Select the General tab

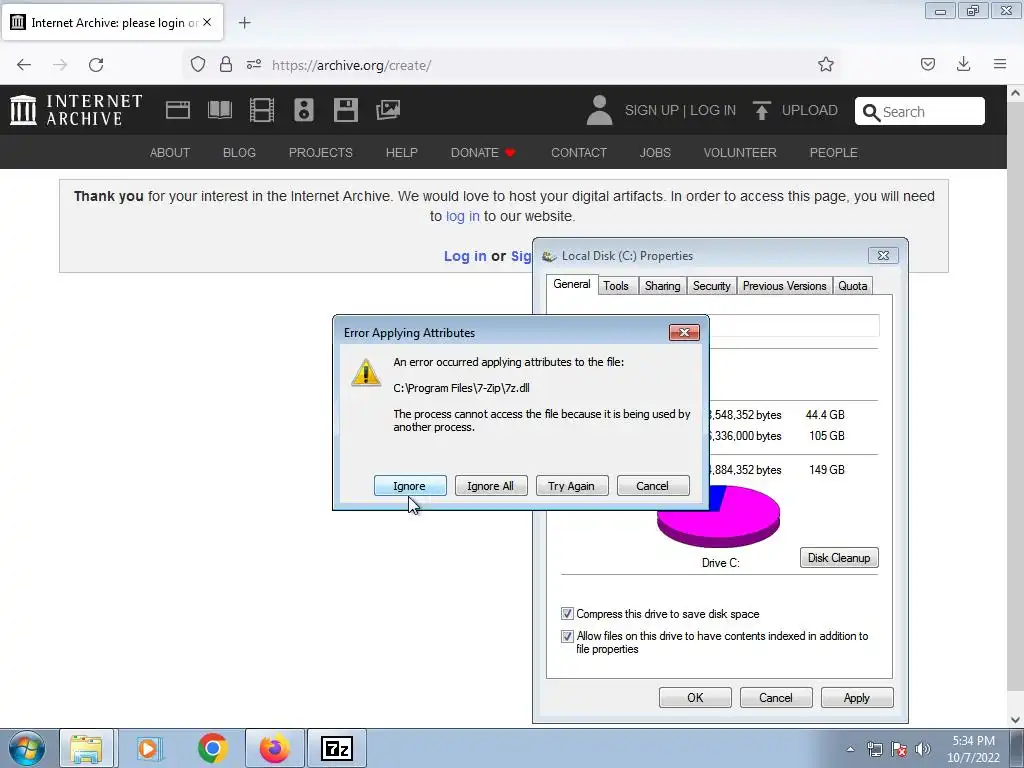click(572, 284)
